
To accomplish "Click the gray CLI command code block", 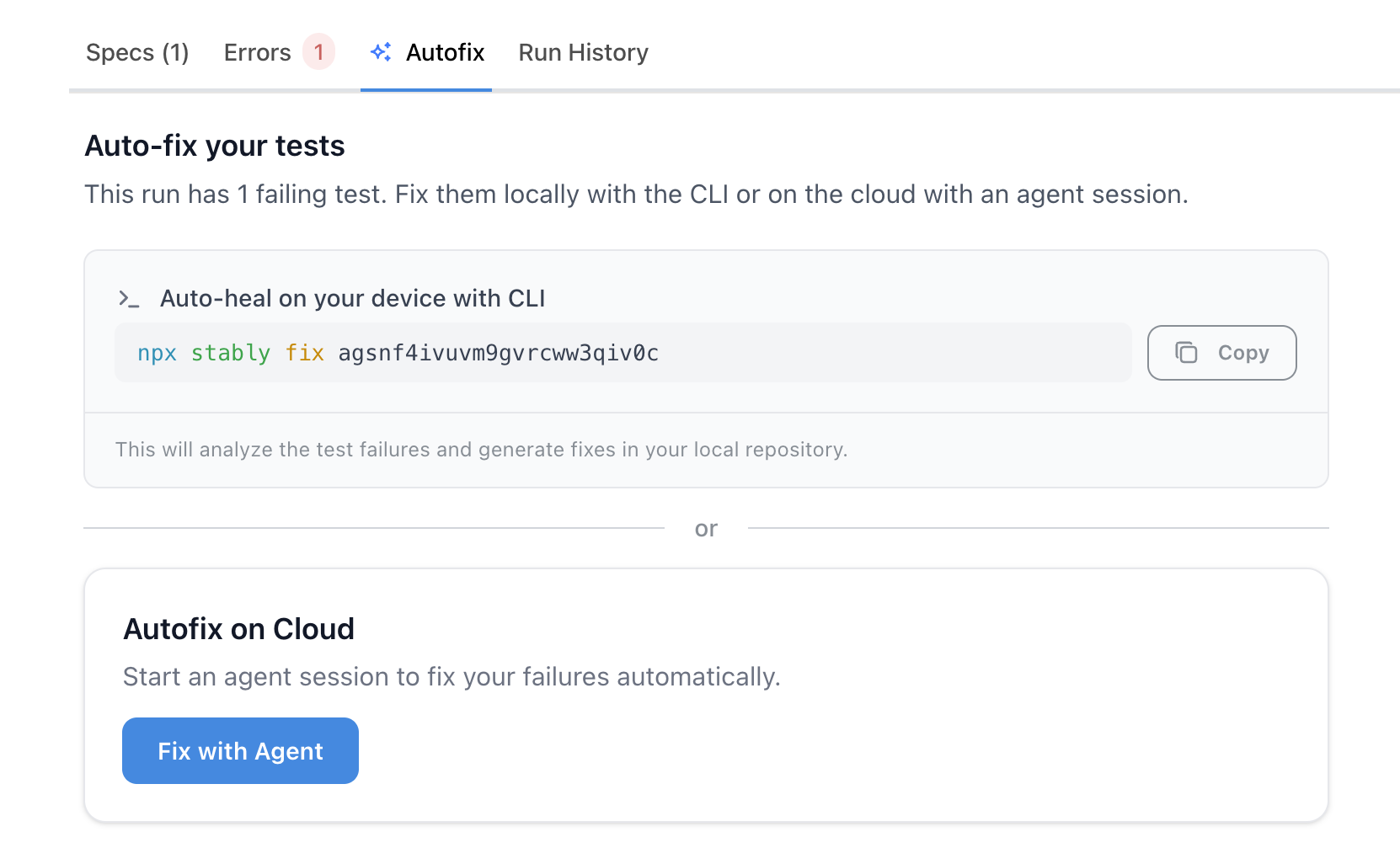I will click(x=623, y=353).
